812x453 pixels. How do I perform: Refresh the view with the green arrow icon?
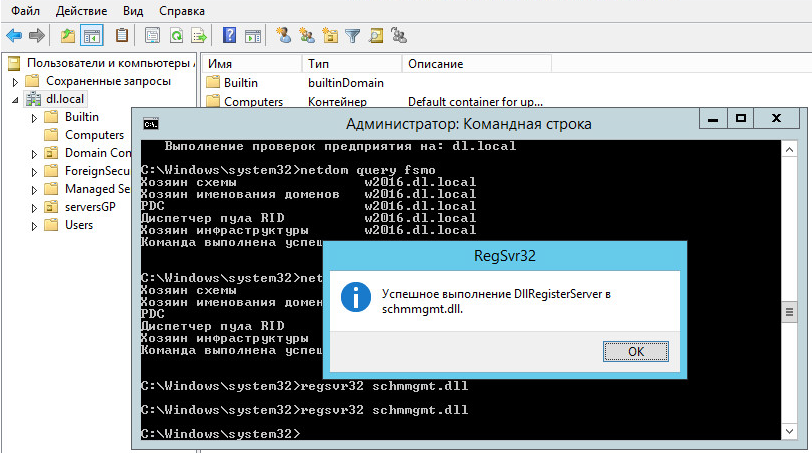[177, 36]
